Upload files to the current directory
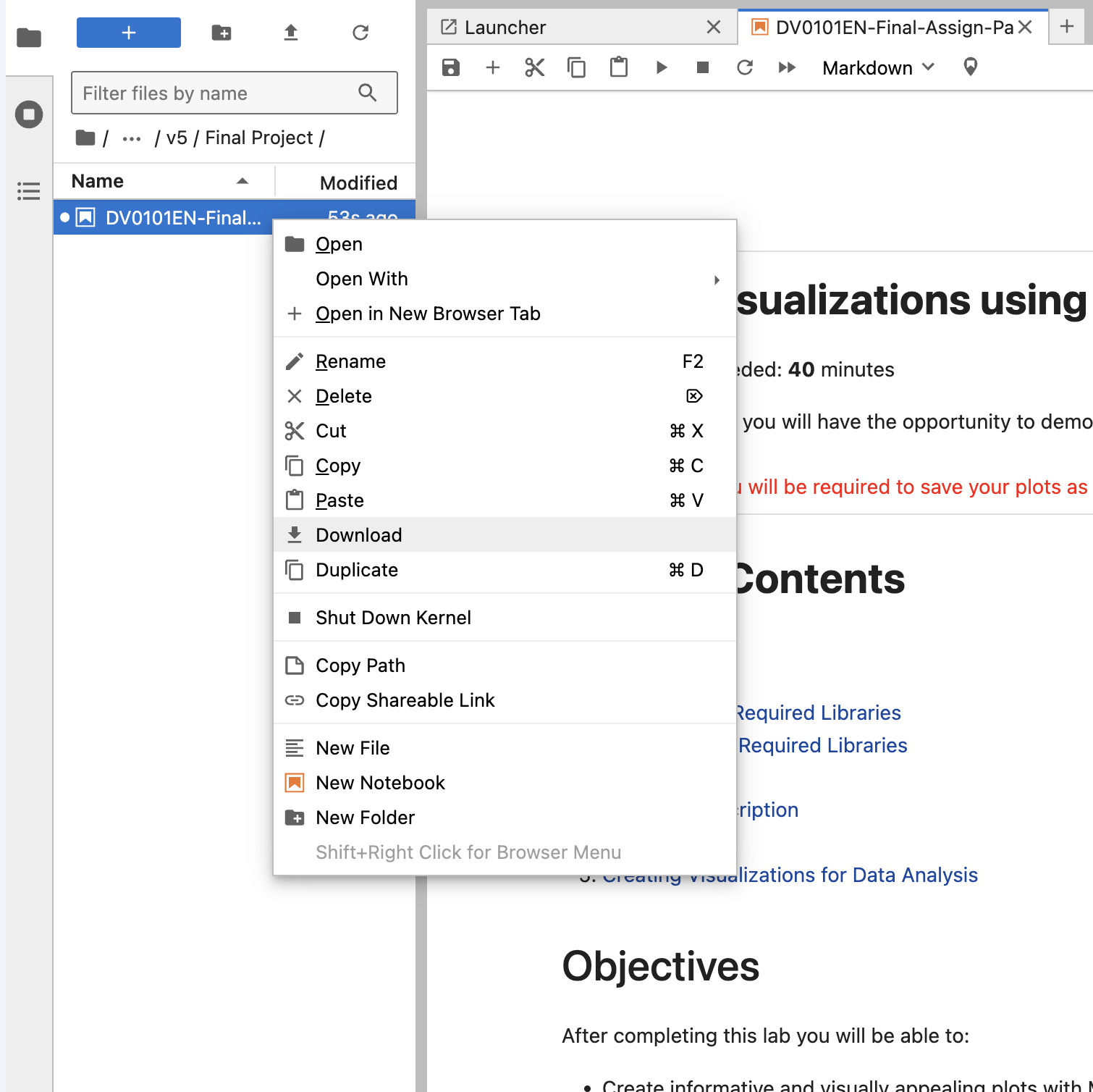The height and width of the screenshot is (1092, 1093). click(x=291, y=33)
